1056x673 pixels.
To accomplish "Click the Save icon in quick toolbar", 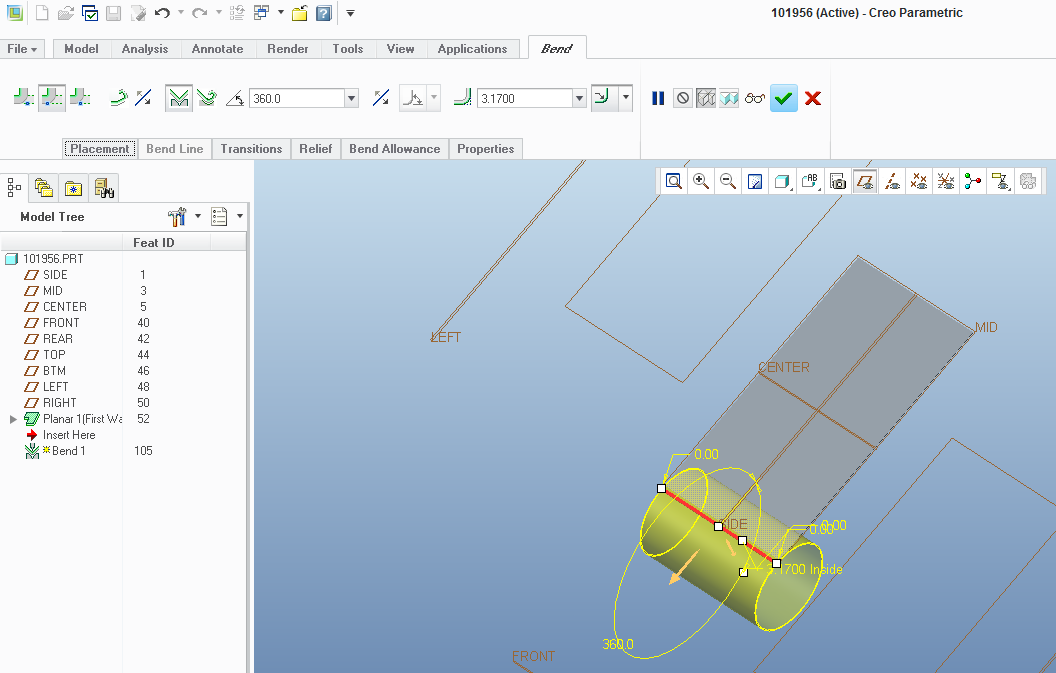I will pos(113,13).
